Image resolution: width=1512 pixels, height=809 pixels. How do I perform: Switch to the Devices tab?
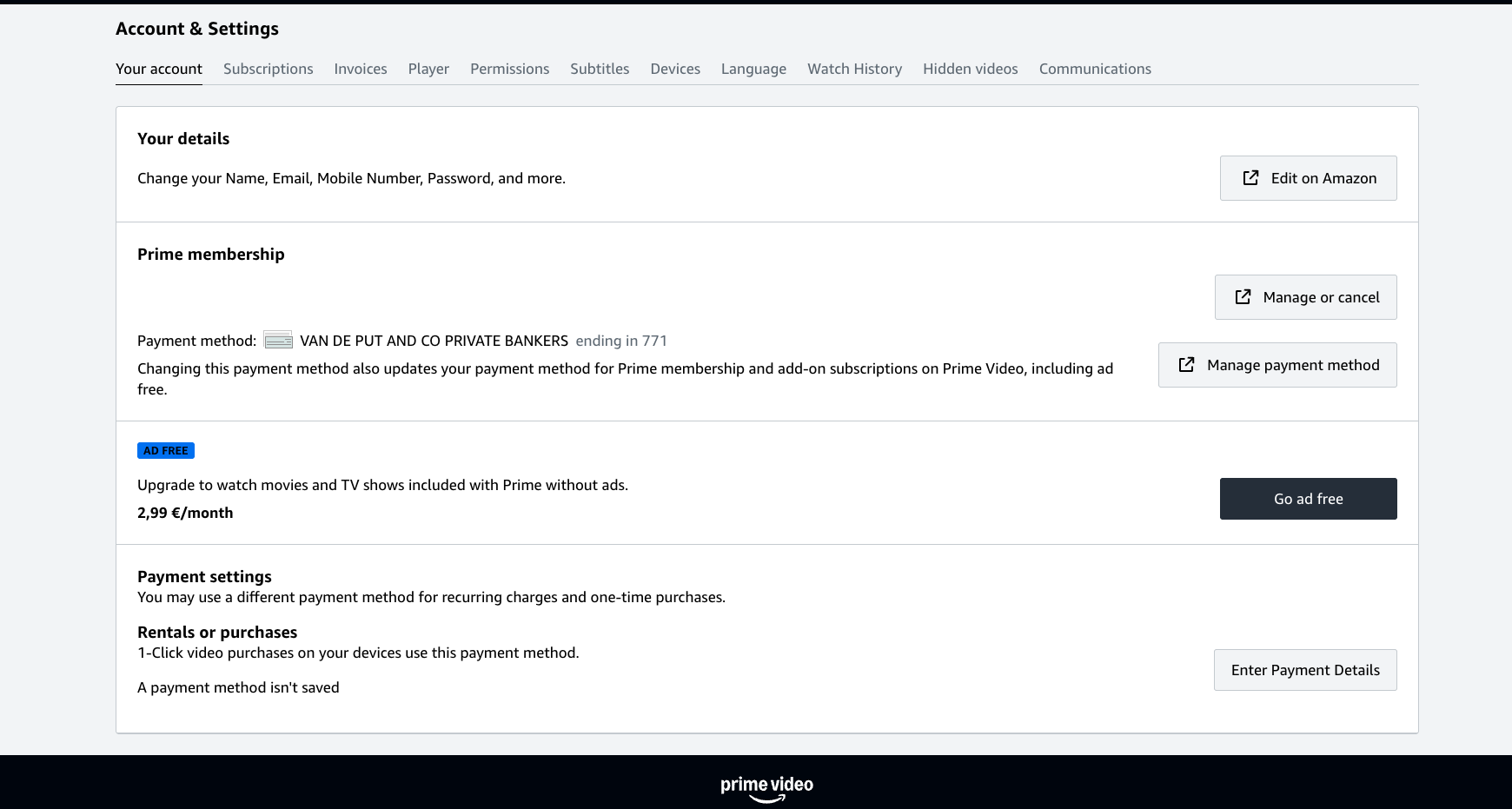675,69
